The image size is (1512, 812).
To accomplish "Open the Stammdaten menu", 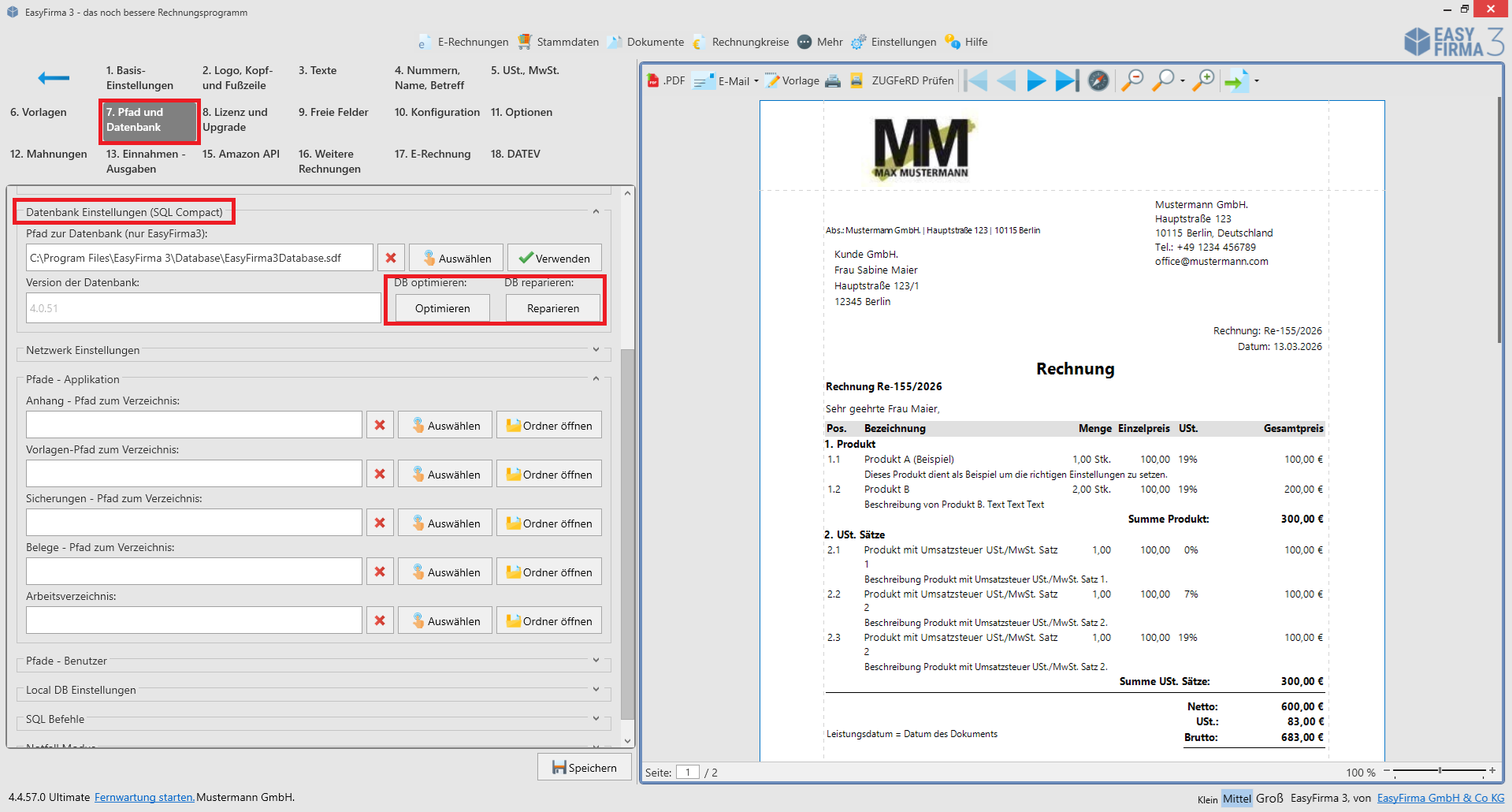I will click(x=559, y=42).
